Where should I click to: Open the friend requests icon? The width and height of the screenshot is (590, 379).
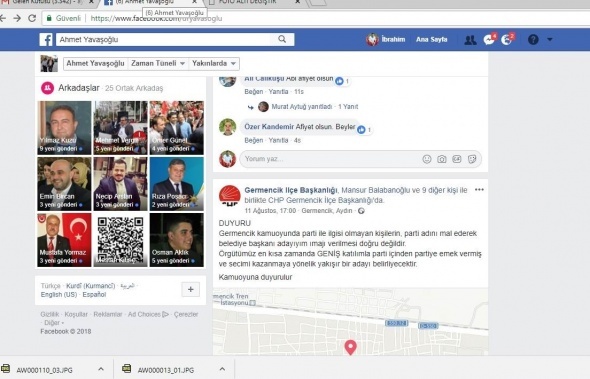[470, 40]
